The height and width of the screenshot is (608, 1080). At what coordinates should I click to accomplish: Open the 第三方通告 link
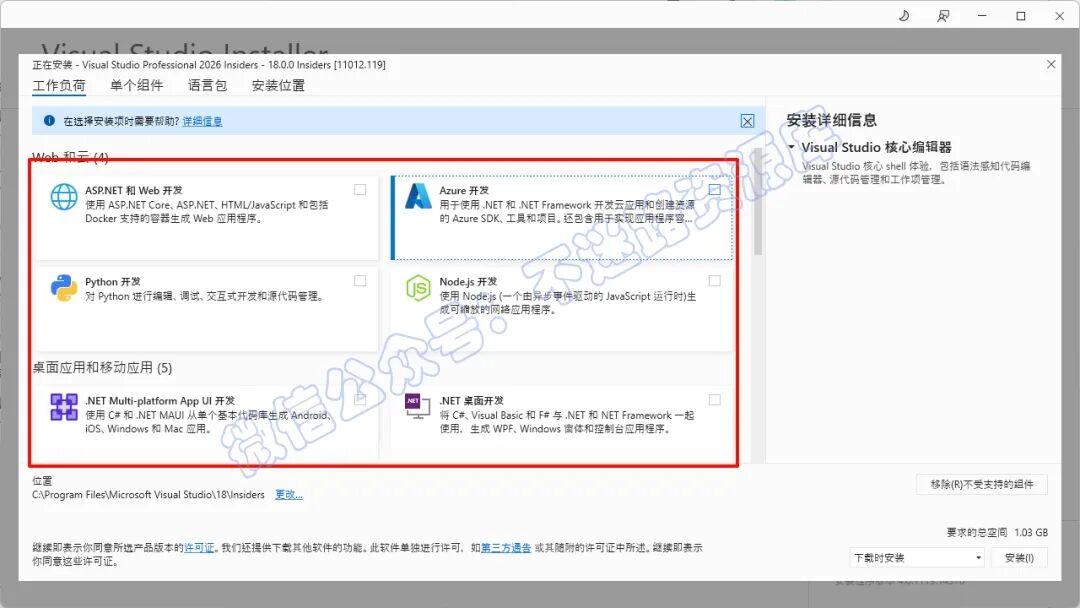[506, 547]
